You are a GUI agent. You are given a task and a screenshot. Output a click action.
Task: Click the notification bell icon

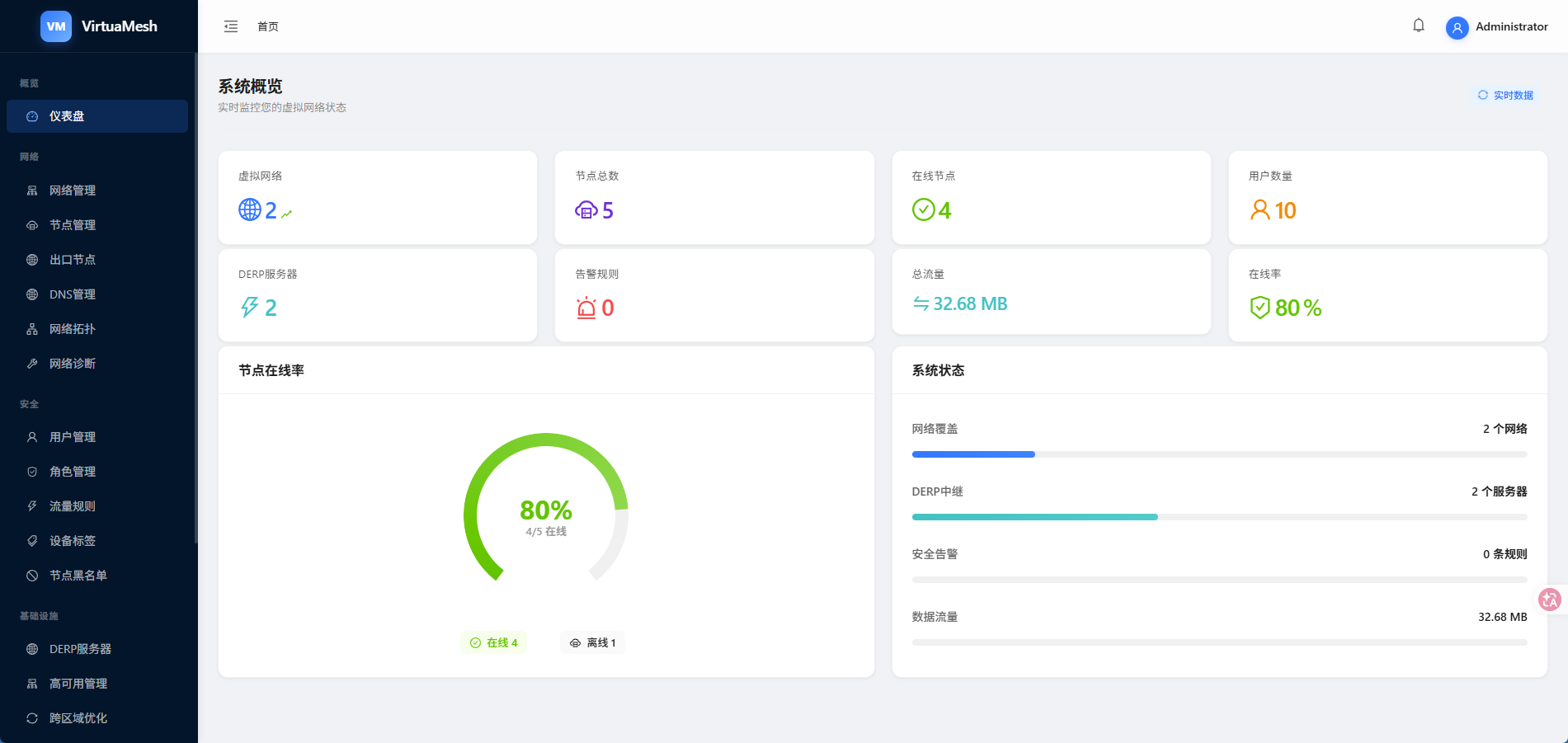(x=1419, y=26)
